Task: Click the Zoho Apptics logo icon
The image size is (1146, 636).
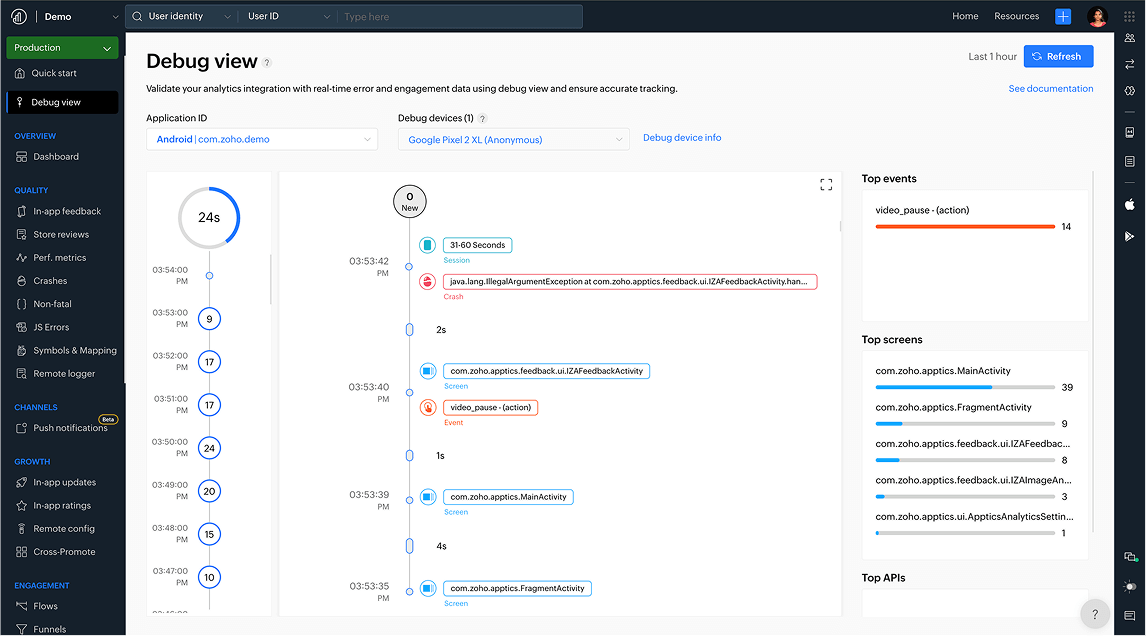Action: point(19,16)
